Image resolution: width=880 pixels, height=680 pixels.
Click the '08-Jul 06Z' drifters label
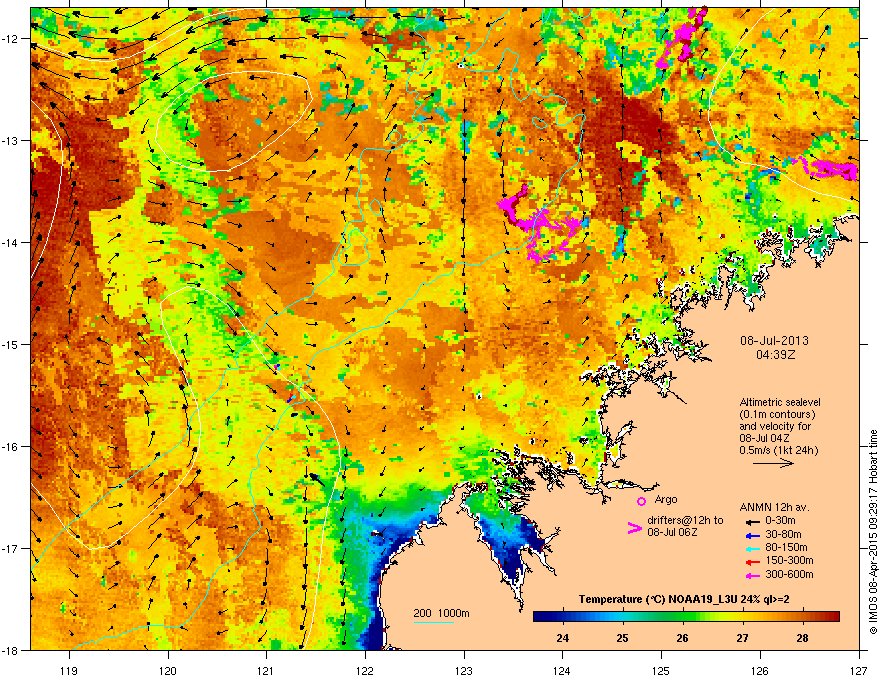click(672, 532)
